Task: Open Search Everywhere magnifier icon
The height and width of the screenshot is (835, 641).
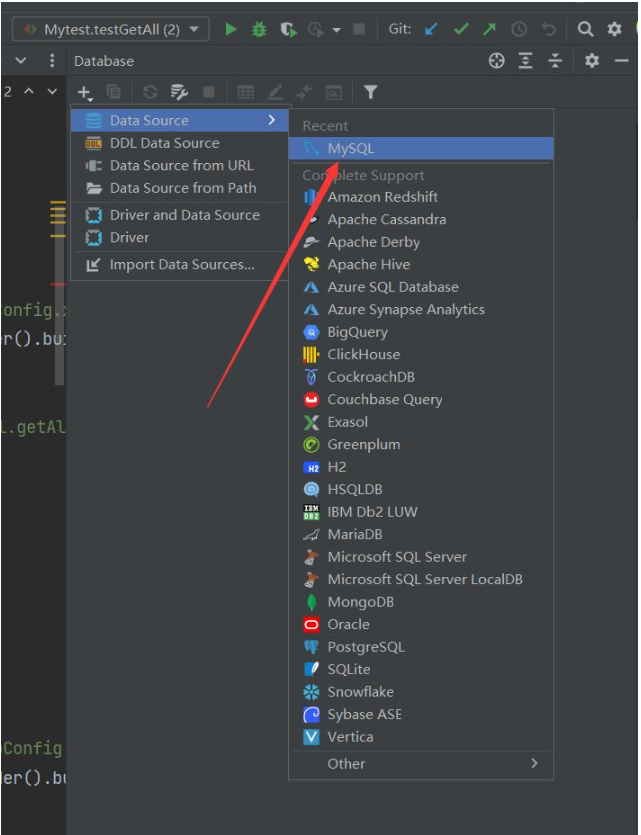Action: point(585,29)
